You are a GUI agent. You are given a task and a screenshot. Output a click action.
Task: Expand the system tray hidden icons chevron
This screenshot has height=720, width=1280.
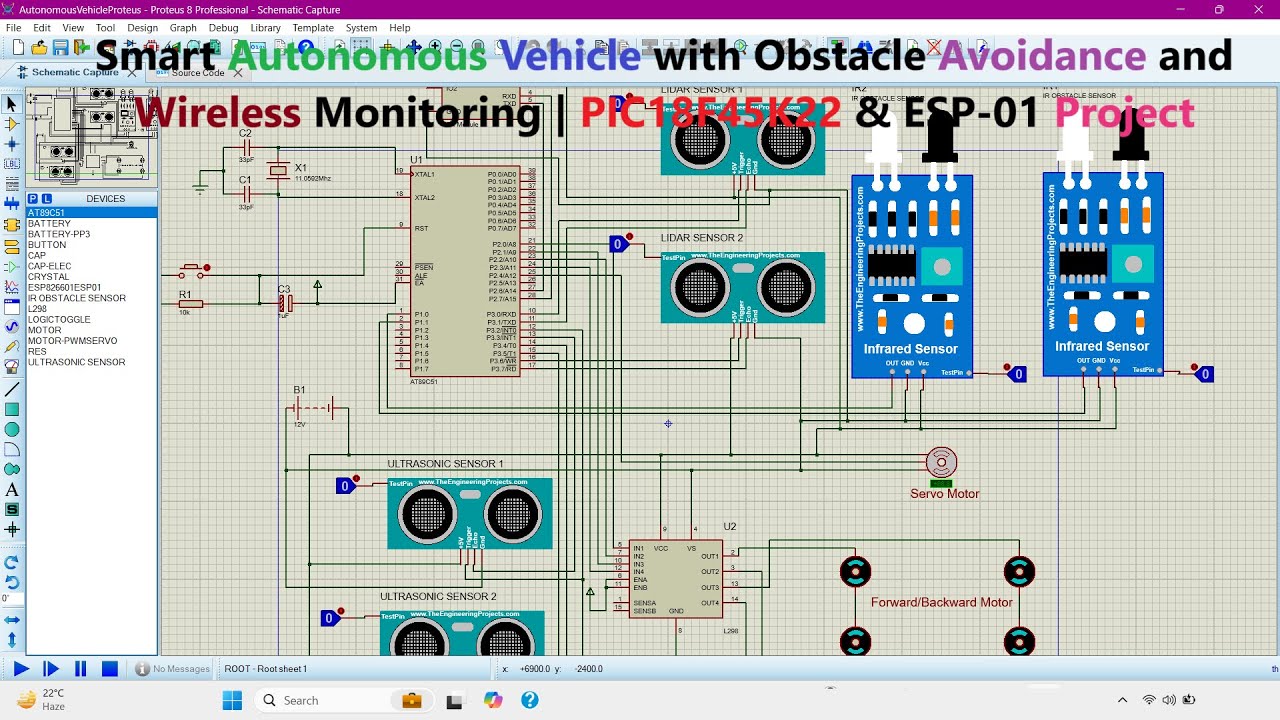pyautogui.click(x=1122, y=700)
